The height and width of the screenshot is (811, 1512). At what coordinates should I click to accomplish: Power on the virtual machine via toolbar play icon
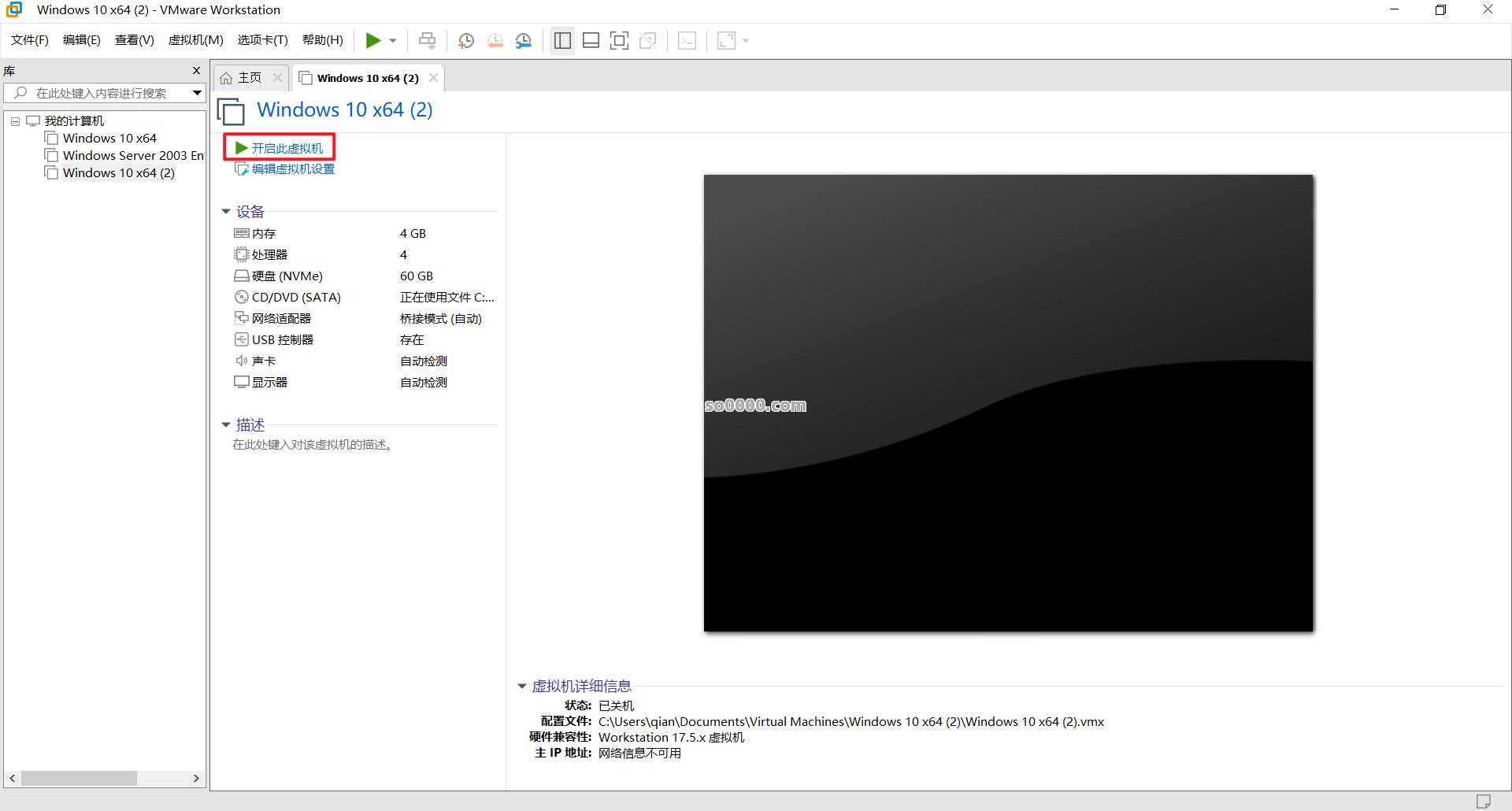point(372,40)
